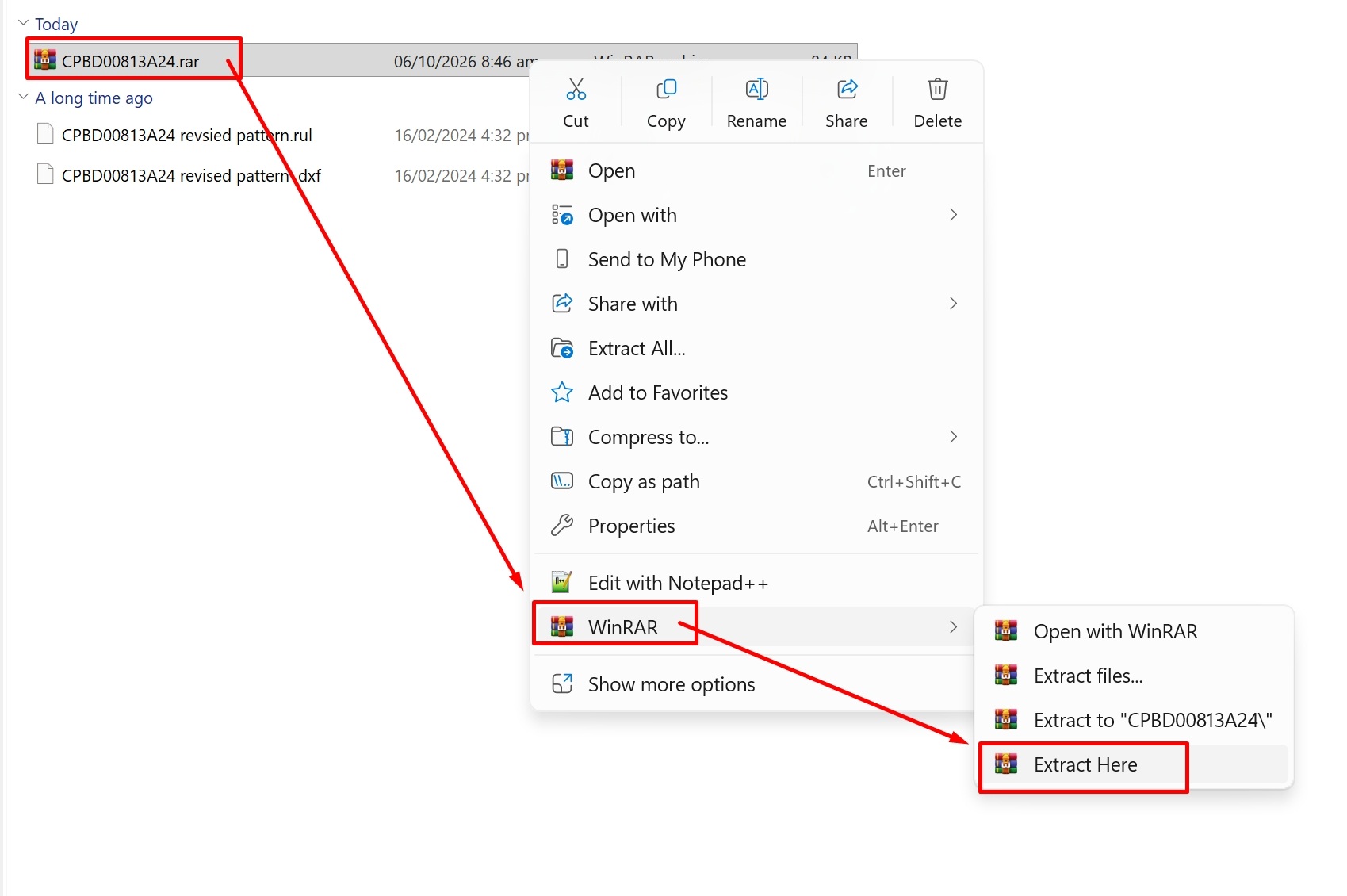Collapse the A long time ago group

pos(23,98)
